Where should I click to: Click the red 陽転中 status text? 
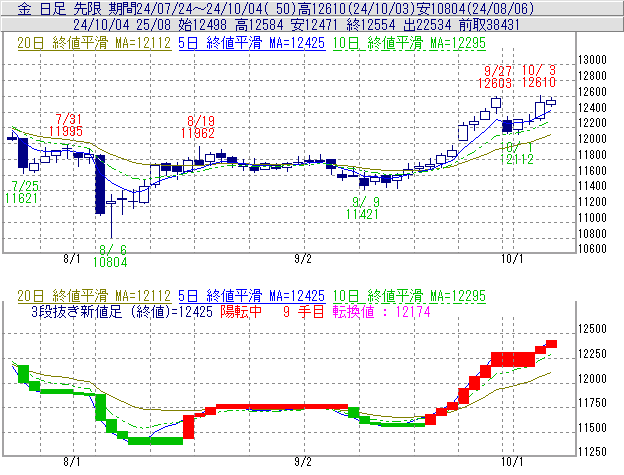coord(242,311)
